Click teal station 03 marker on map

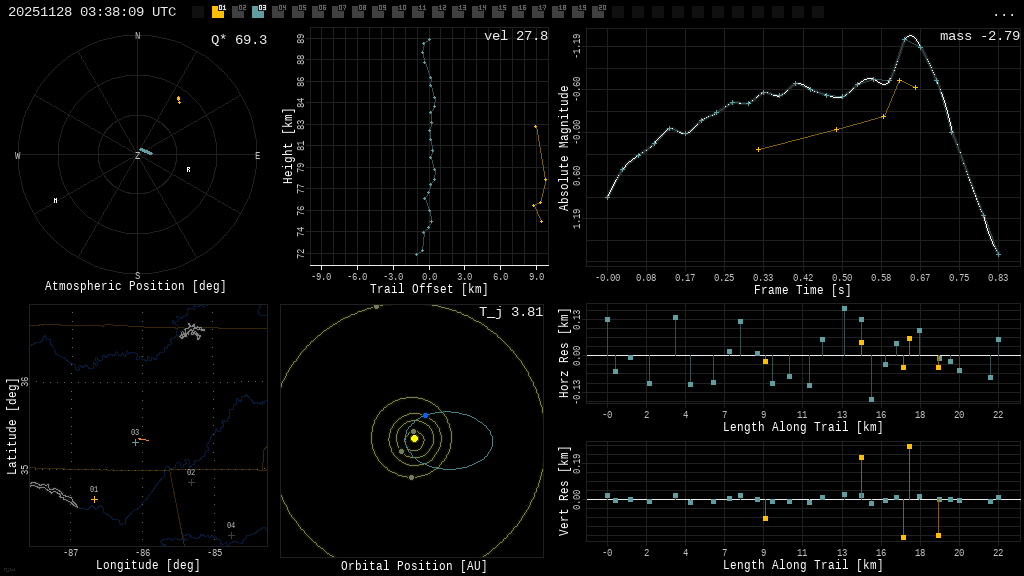coord(135,442)
